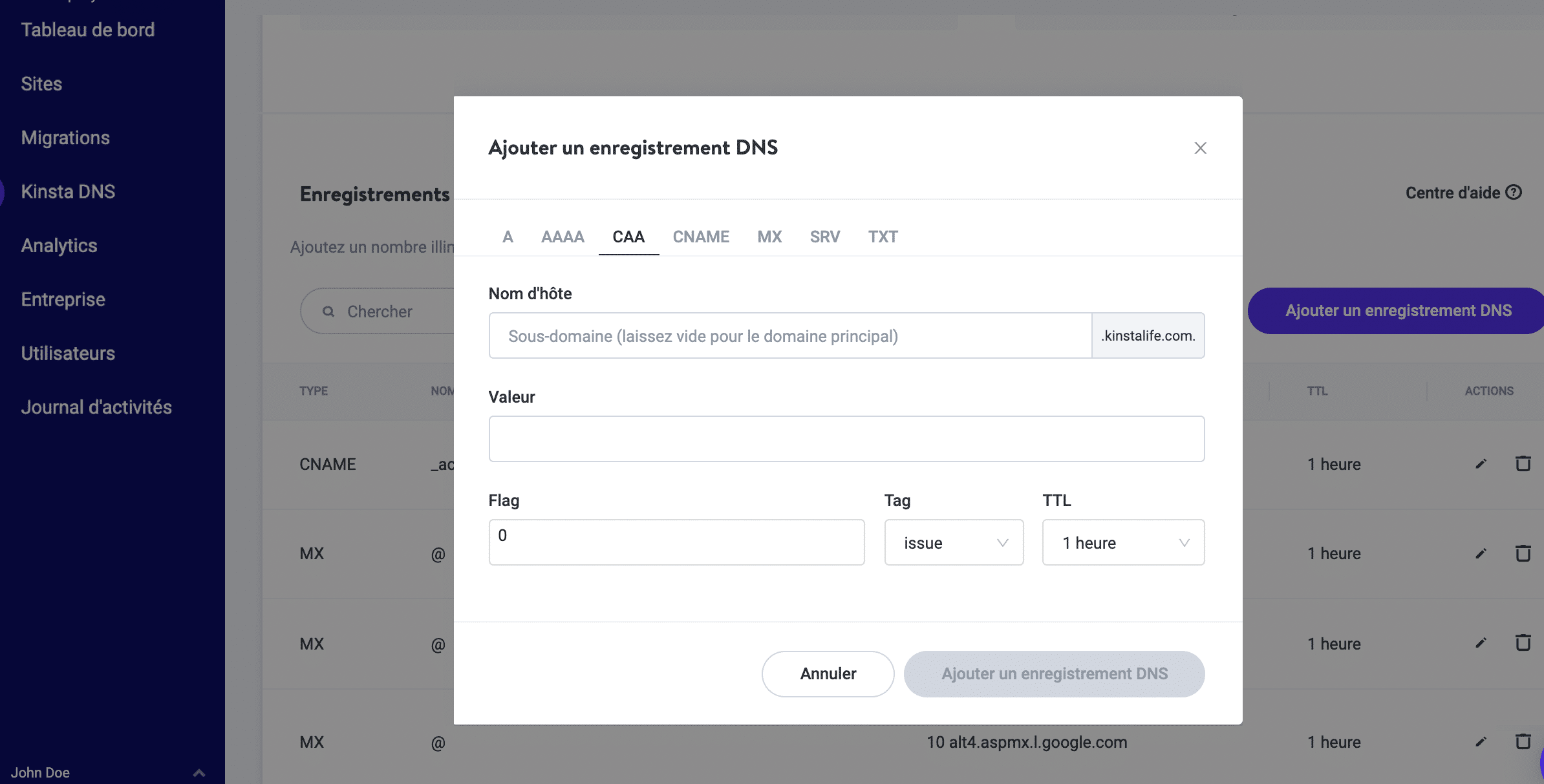Select the Kinsta DNS sidebar entry
This screenshot has width=1544, height=784.
[x=69, y=191]
